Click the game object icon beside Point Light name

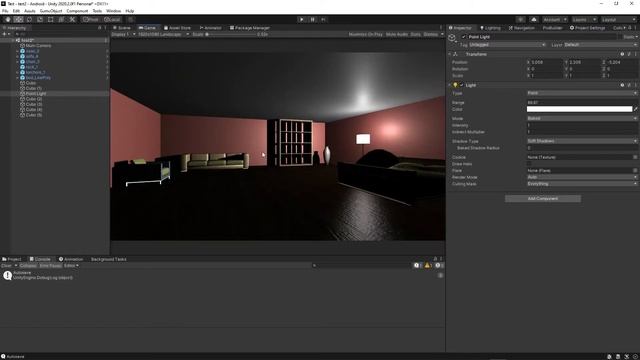452,38
